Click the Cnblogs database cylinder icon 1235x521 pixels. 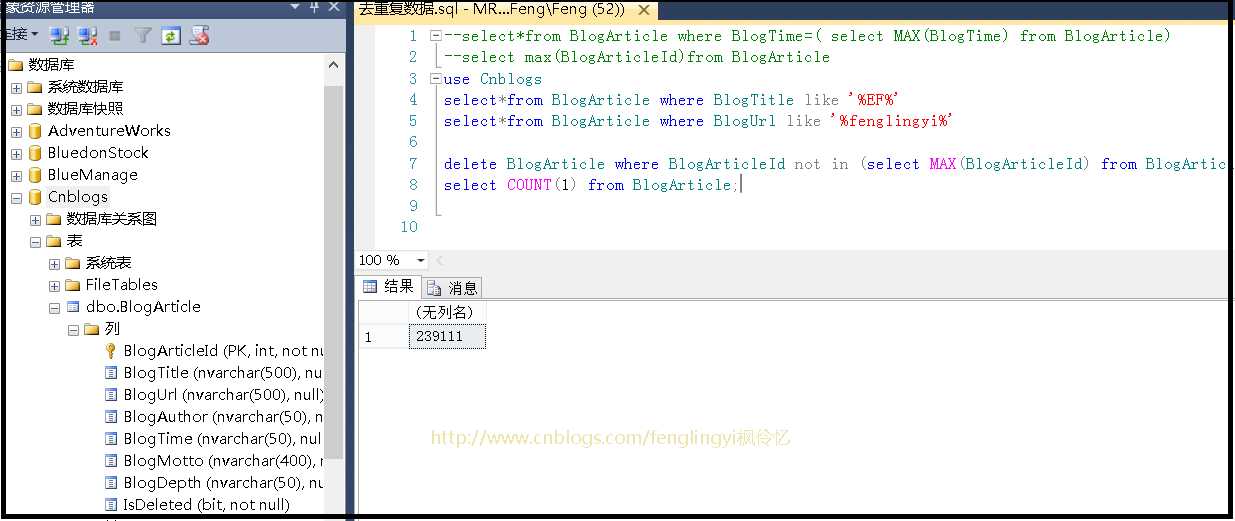(x=35, y=197)
